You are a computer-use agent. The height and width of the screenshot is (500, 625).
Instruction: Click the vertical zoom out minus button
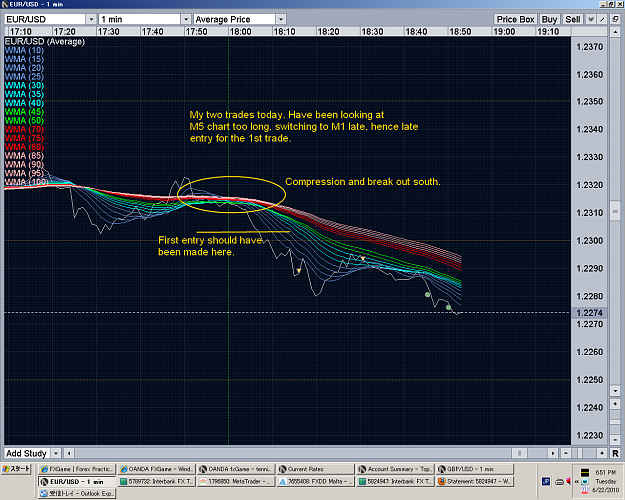click(615, 440)
